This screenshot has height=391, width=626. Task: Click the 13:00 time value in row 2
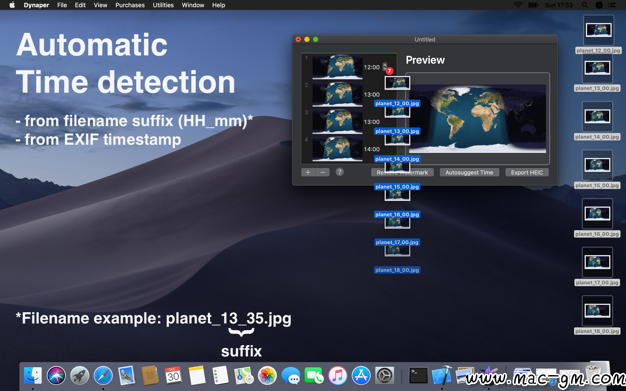click(372, 95)
